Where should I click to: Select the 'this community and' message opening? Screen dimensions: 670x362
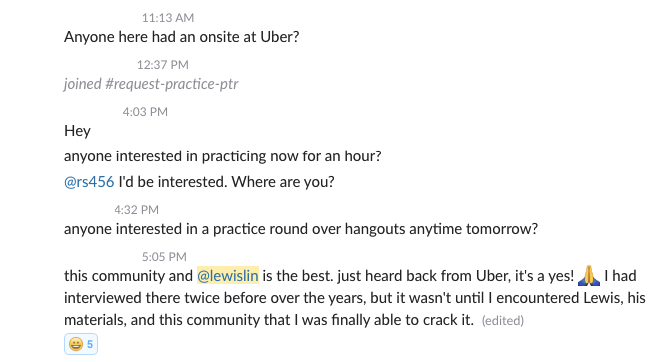[128, 276]
